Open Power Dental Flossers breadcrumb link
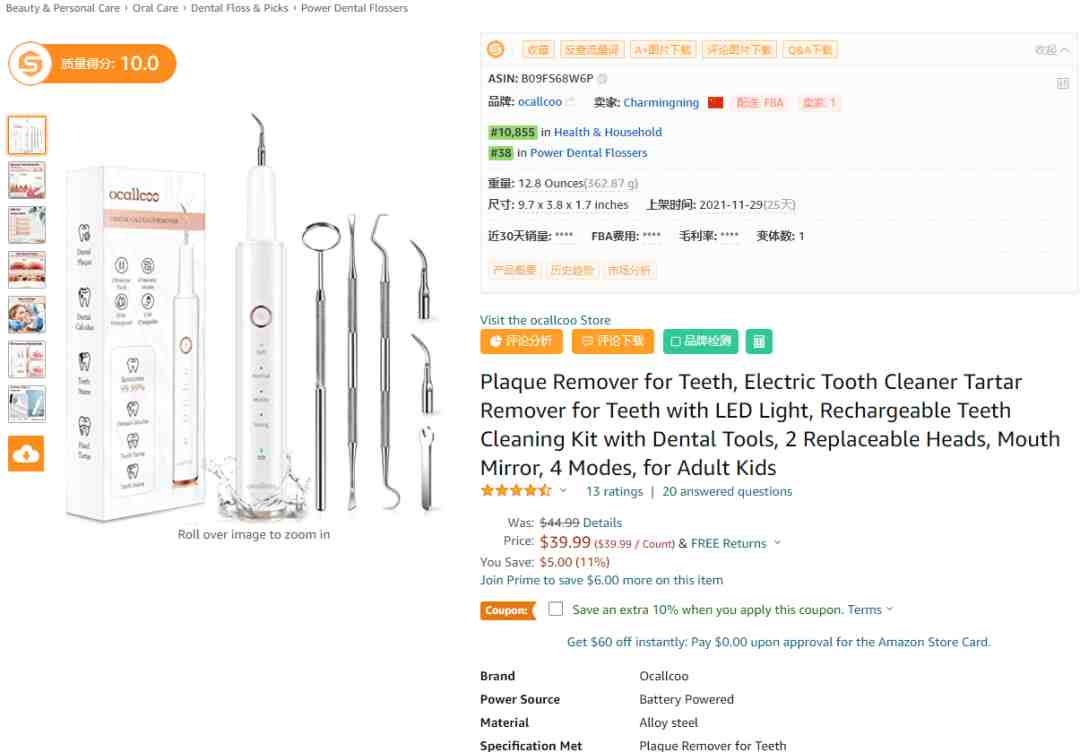 click(354, 8)
